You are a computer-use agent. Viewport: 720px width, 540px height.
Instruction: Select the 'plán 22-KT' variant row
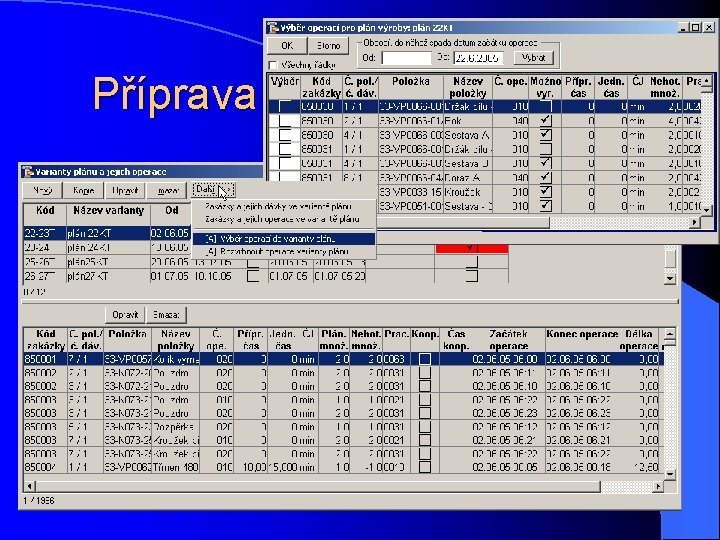coord(107,233)
